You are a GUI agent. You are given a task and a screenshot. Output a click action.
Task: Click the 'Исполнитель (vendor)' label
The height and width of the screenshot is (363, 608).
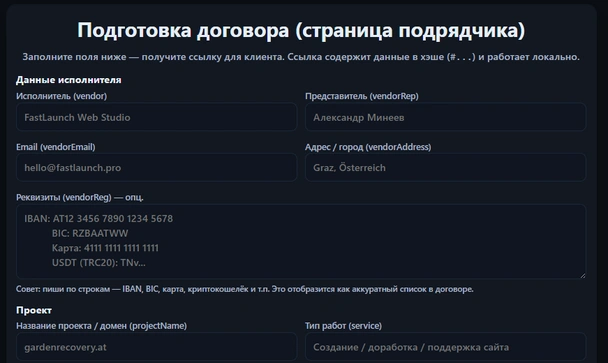coord(61,96)
